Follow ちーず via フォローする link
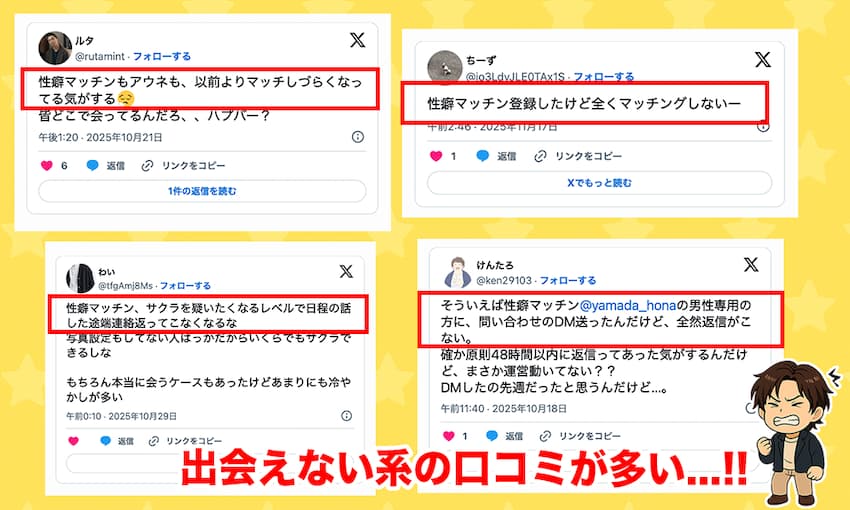The width and height of the screenshot is (850, 510). [603, 76]
